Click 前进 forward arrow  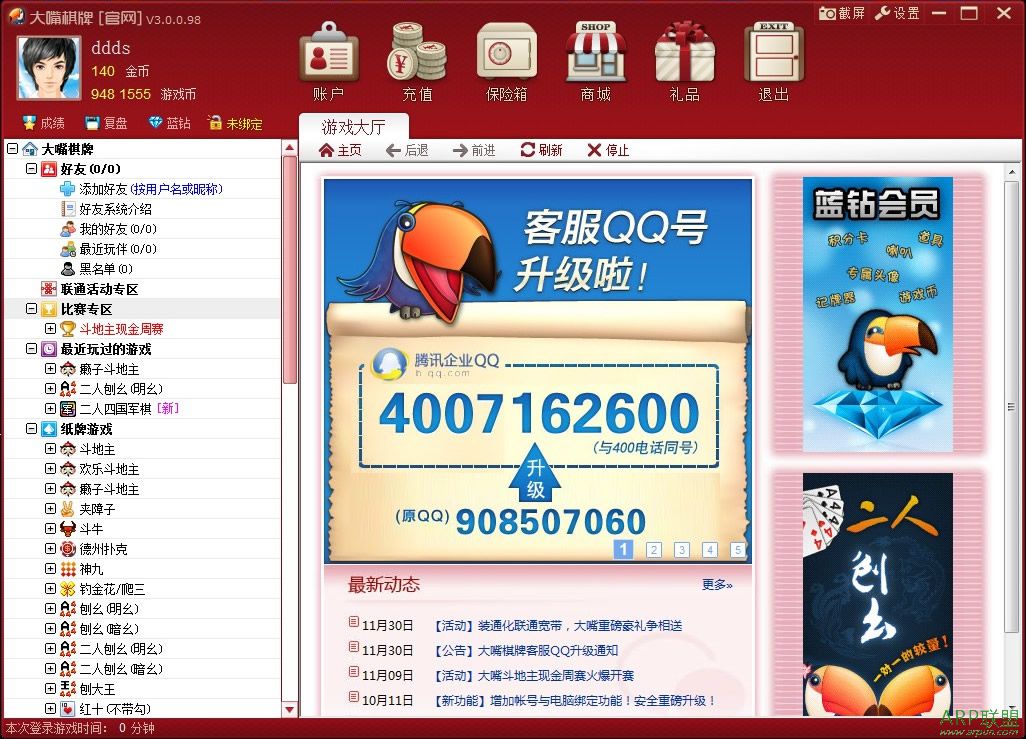click(474, 151)
